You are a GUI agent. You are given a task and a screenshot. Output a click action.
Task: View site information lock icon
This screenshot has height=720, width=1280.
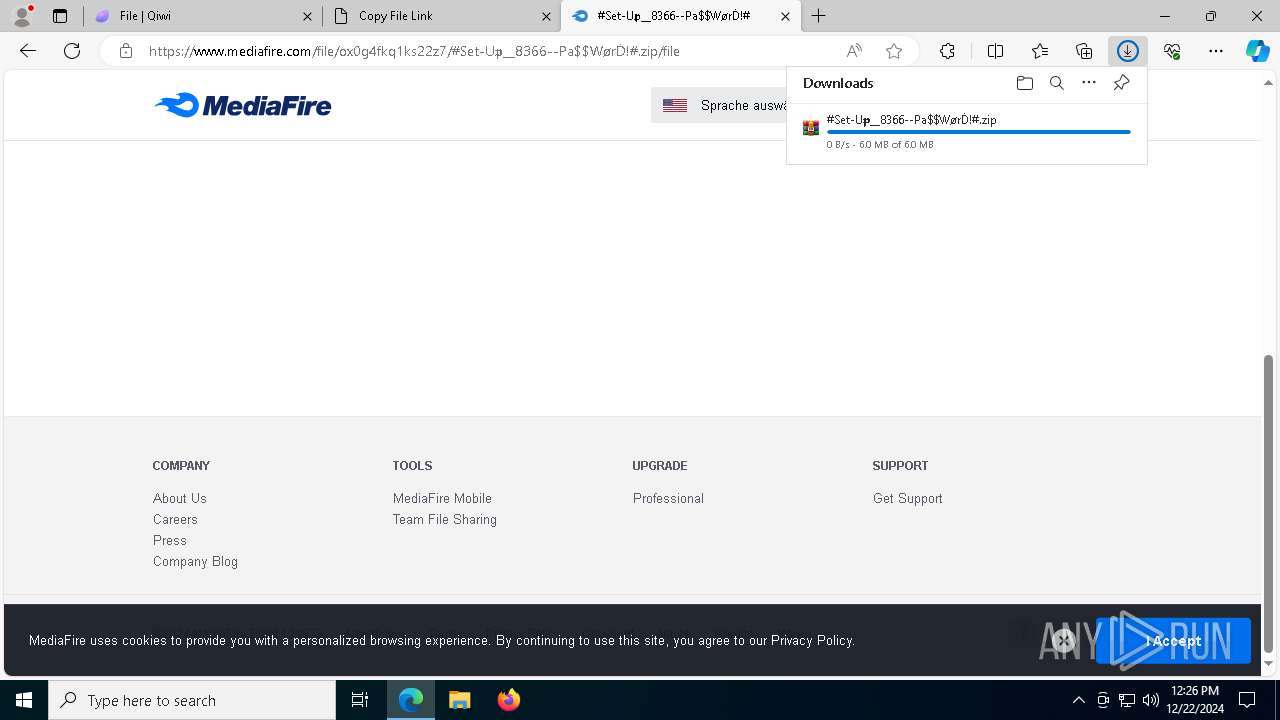click(125, 51)
